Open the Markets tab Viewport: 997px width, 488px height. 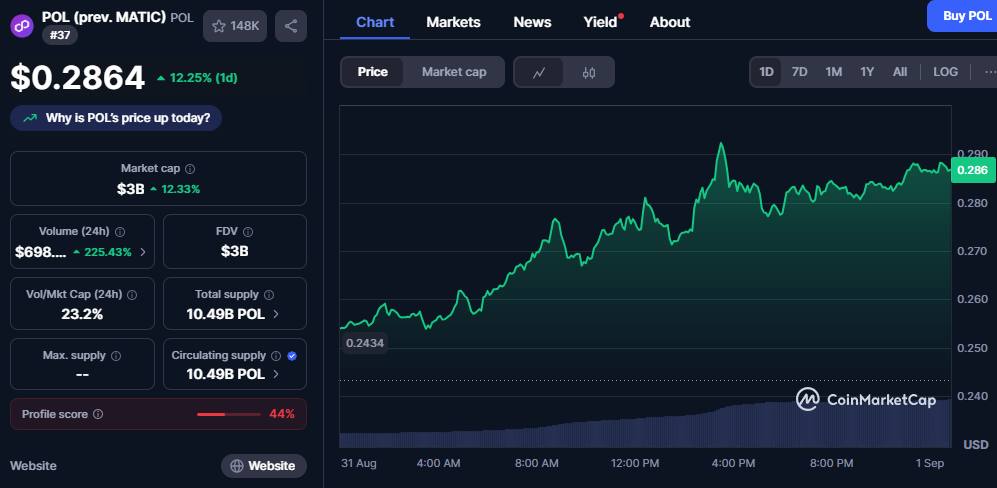click(453, 22)
